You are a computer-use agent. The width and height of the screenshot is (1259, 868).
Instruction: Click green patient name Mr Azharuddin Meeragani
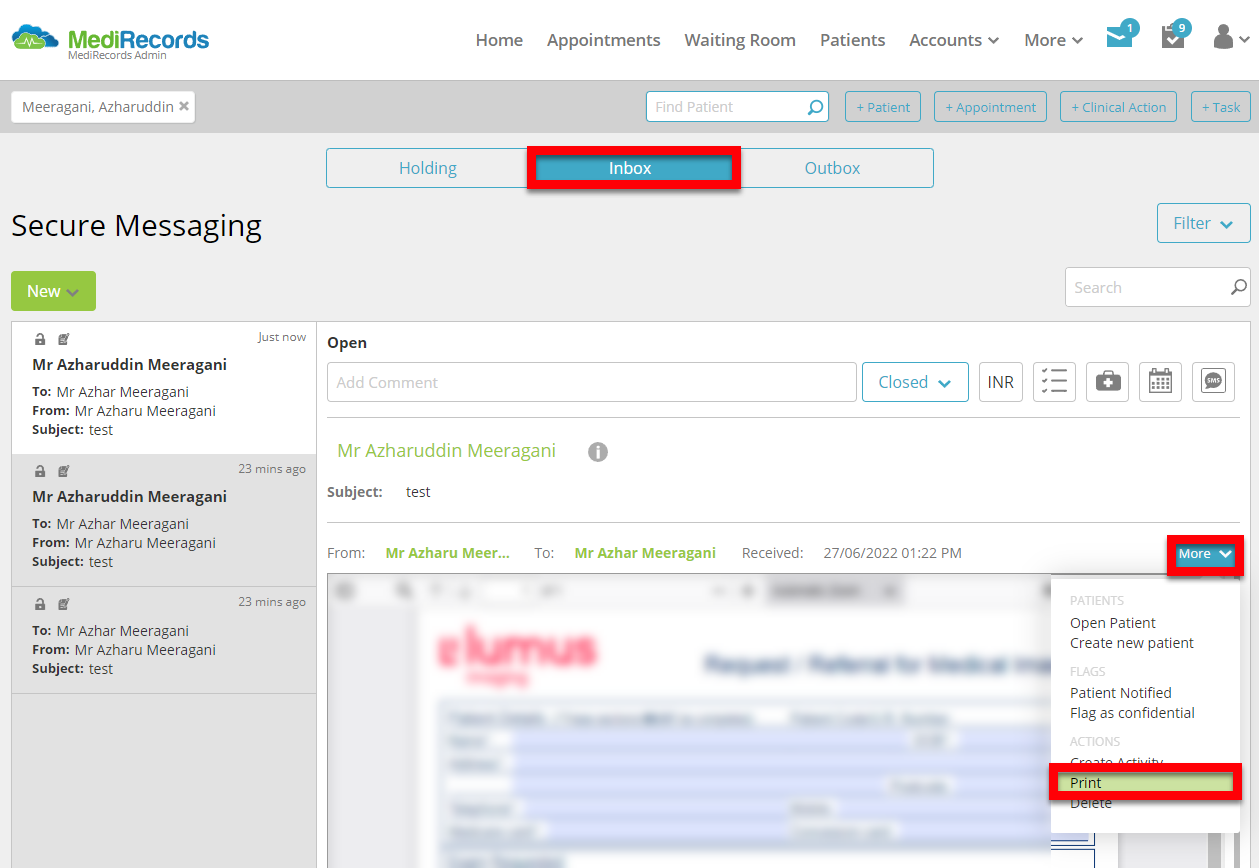[446, 451]
